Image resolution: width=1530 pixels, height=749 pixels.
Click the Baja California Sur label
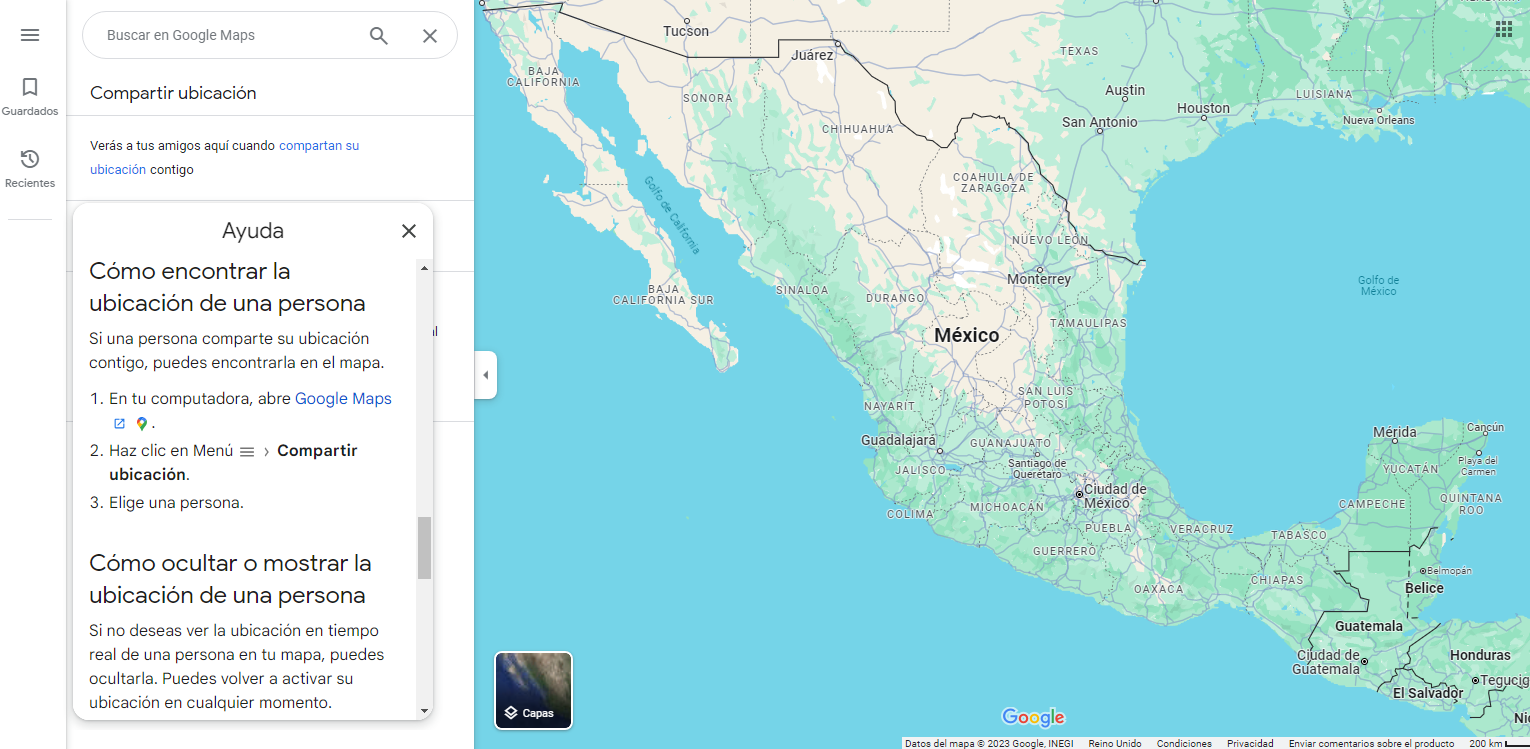pos(663,294)
